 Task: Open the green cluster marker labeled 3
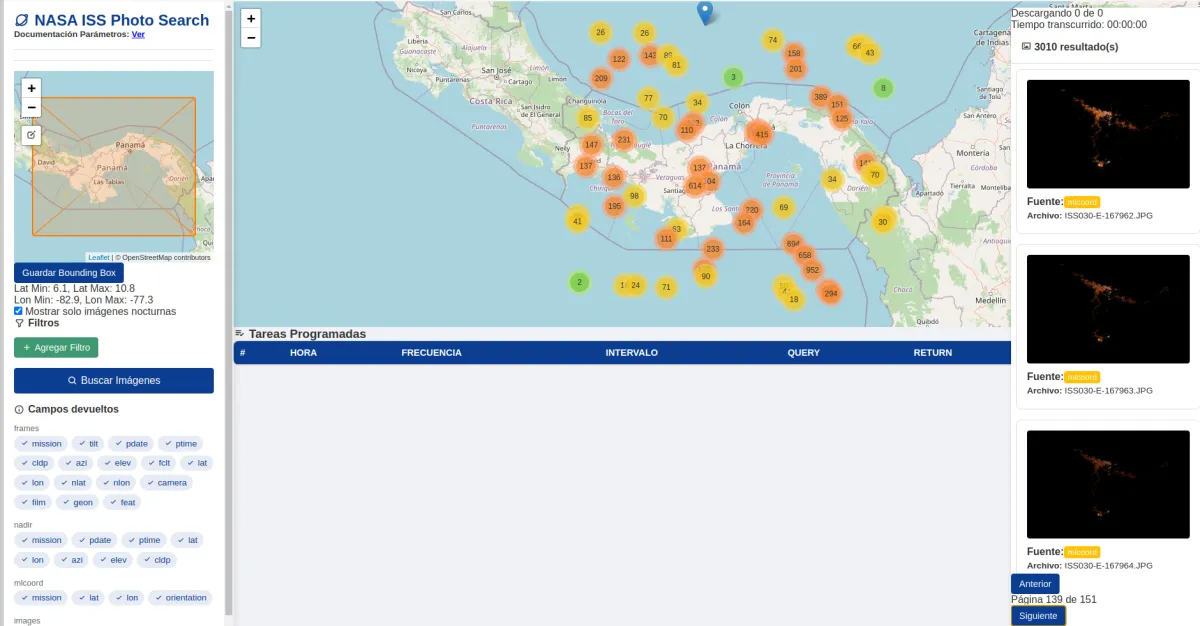click(733, 77)
